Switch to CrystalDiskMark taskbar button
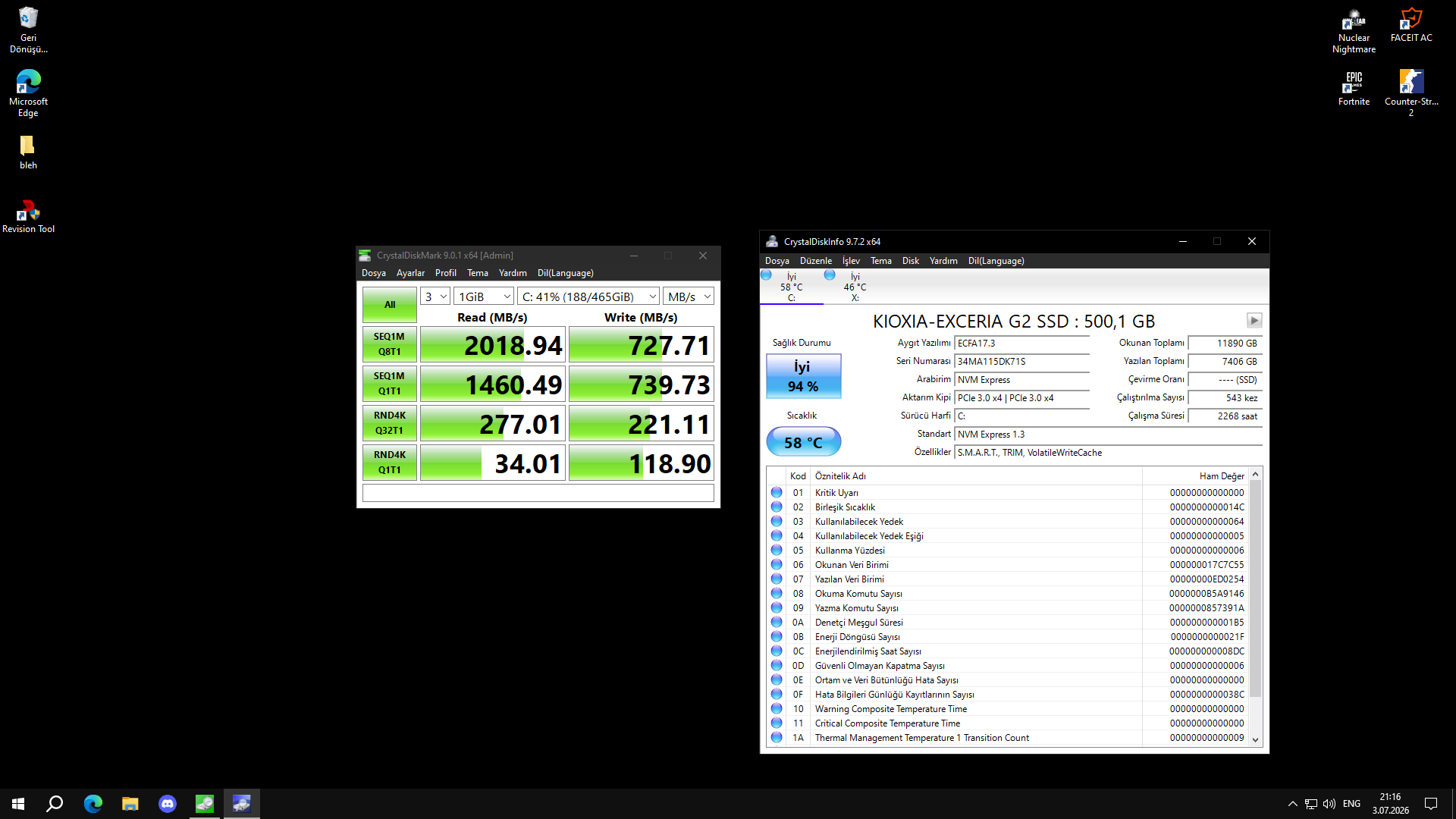The height and width of the screenshot is (819, 1456). (x=205, y=804)
